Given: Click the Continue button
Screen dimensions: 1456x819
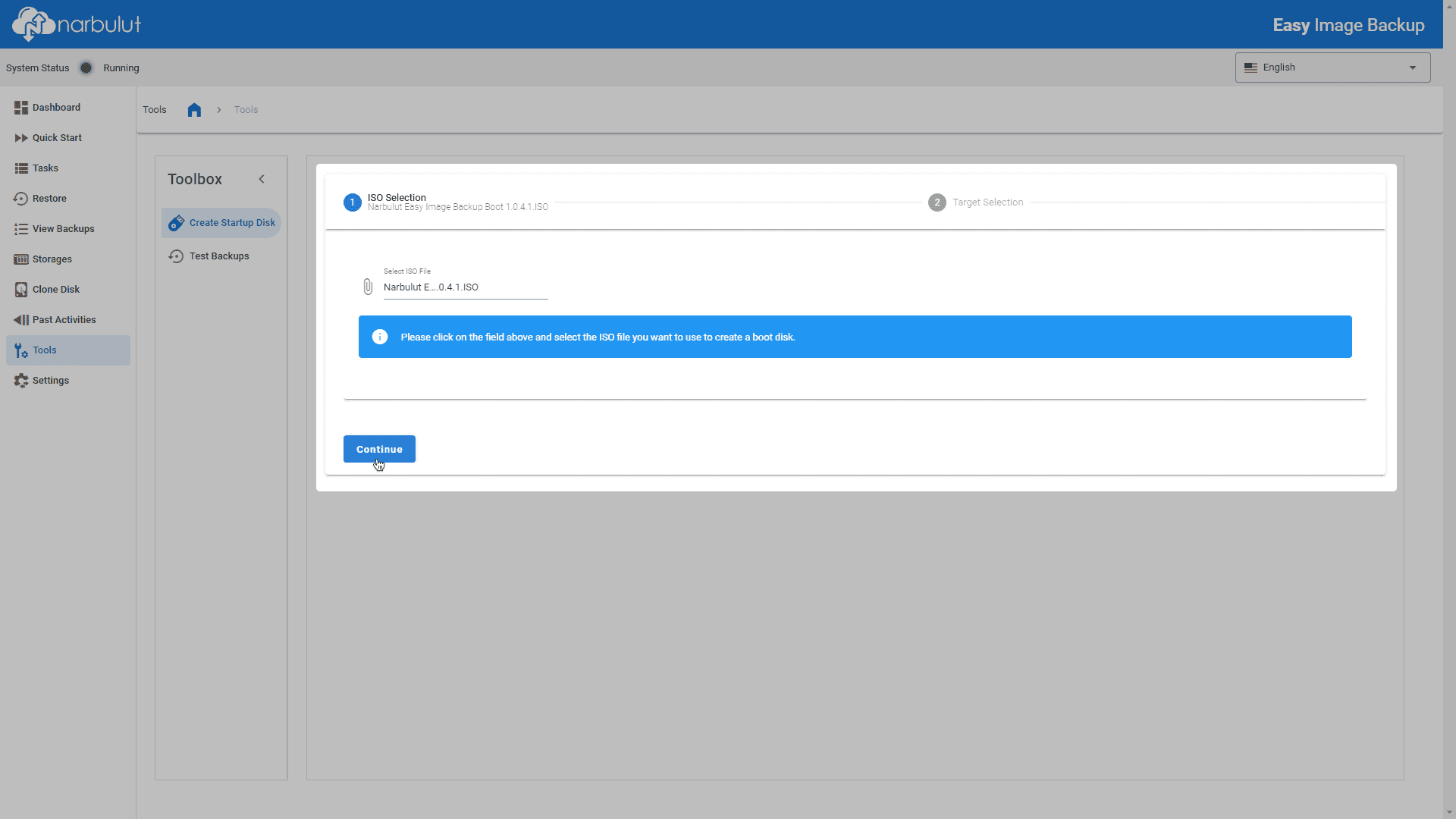Looking at the screenshot, I should pos(379,449).
